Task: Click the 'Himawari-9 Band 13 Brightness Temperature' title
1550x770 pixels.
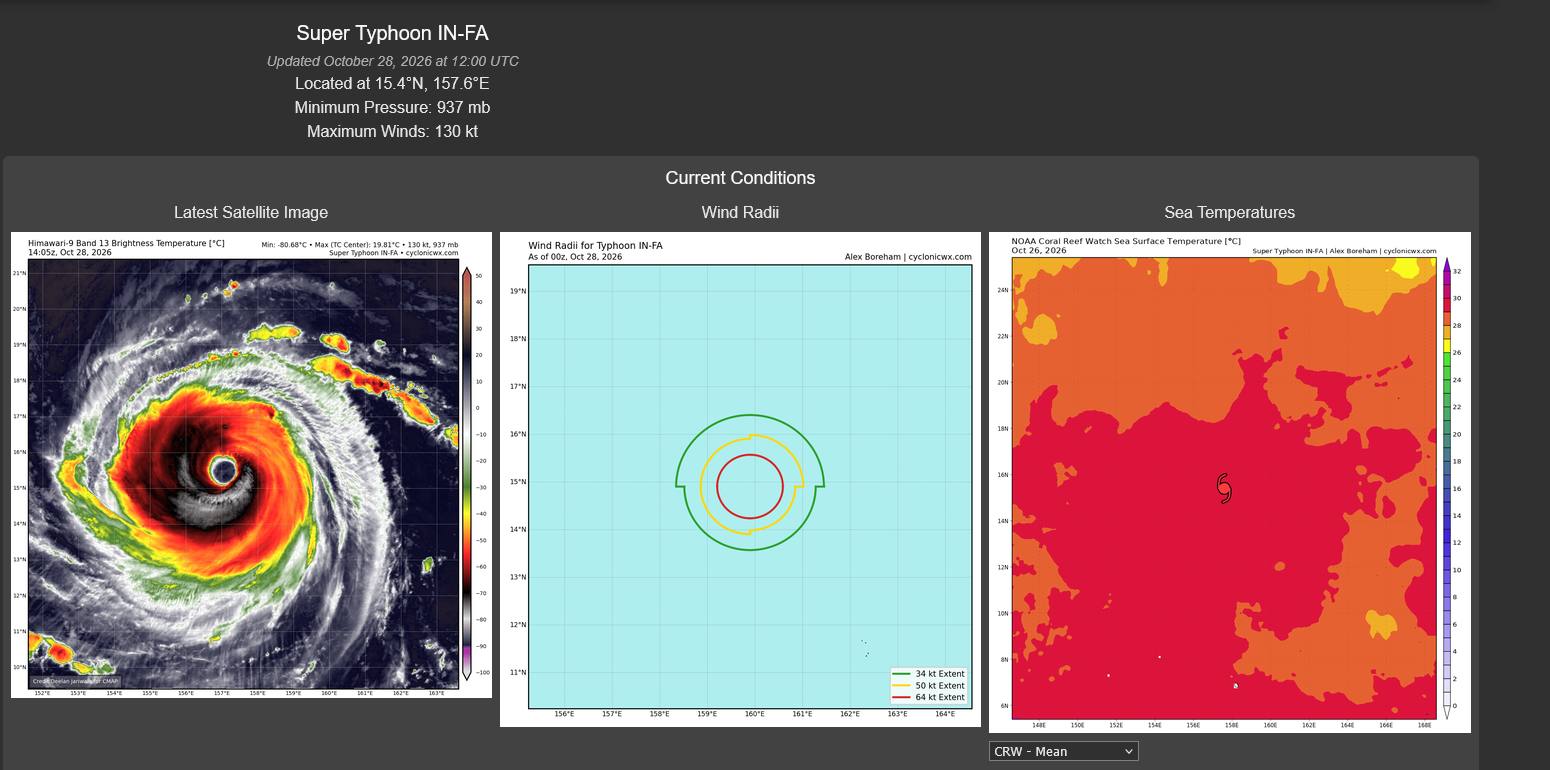Action: point(126,243)
